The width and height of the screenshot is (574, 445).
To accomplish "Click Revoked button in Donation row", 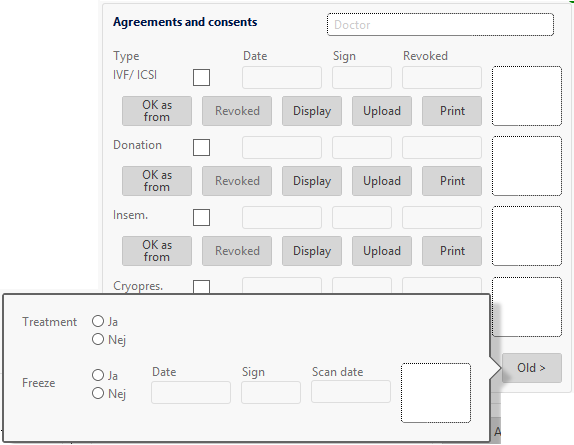I will [237, 181].
